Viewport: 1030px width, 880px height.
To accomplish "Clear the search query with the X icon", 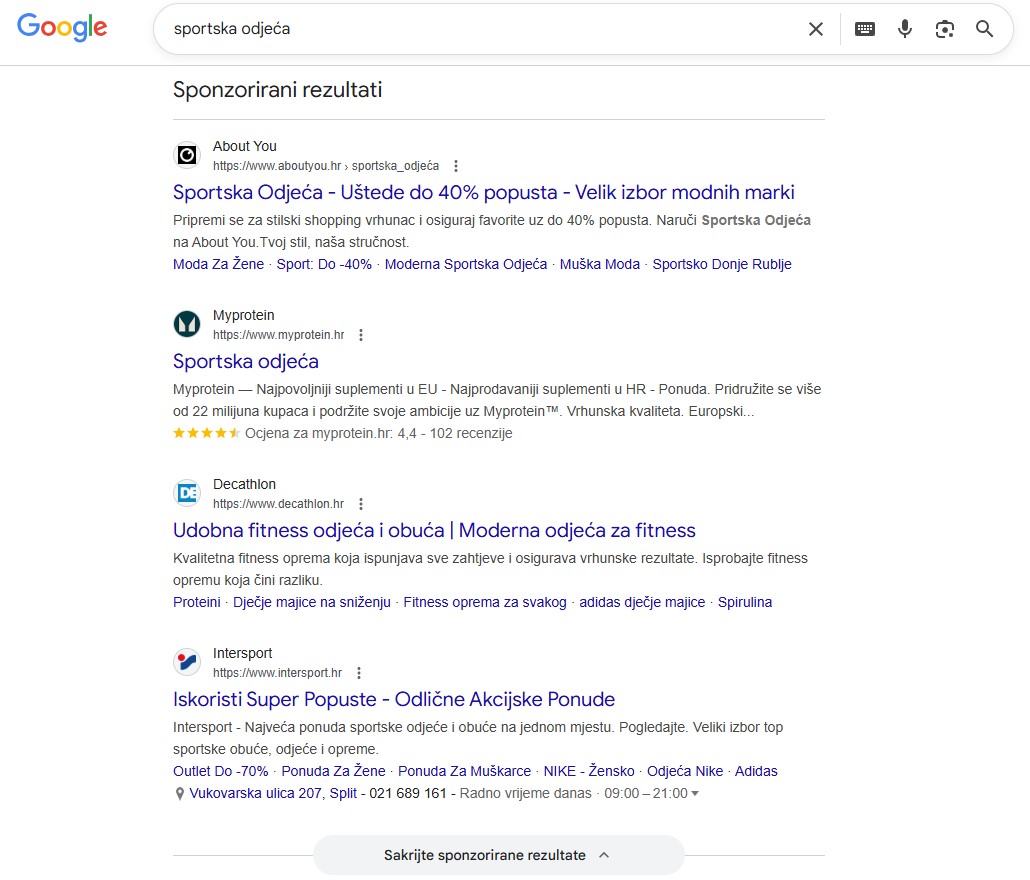I will 816,28.
